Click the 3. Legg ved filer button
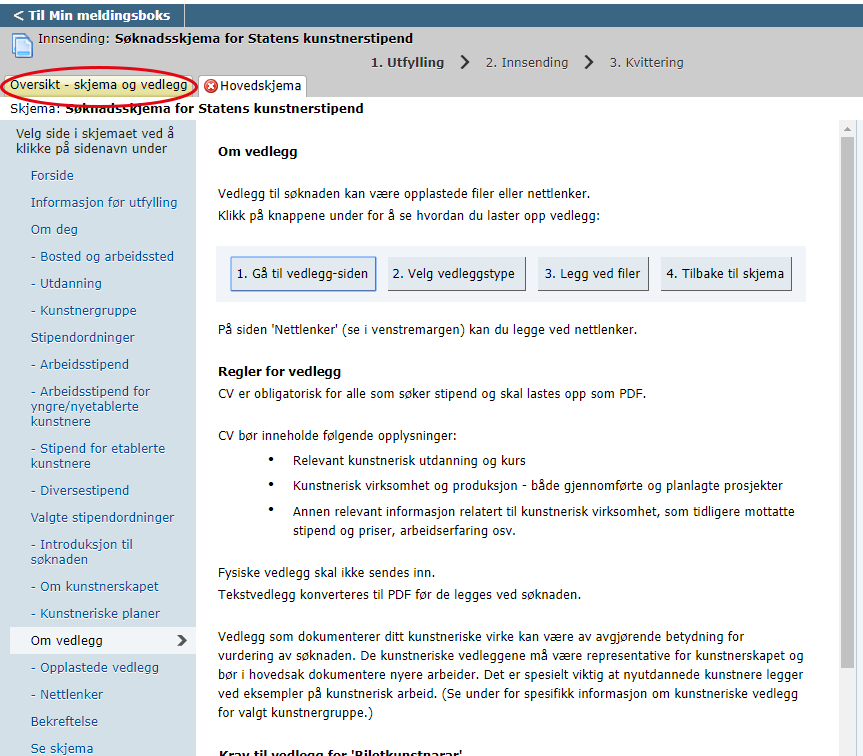The width and height of the screenshot is (863, 756). 593,273
